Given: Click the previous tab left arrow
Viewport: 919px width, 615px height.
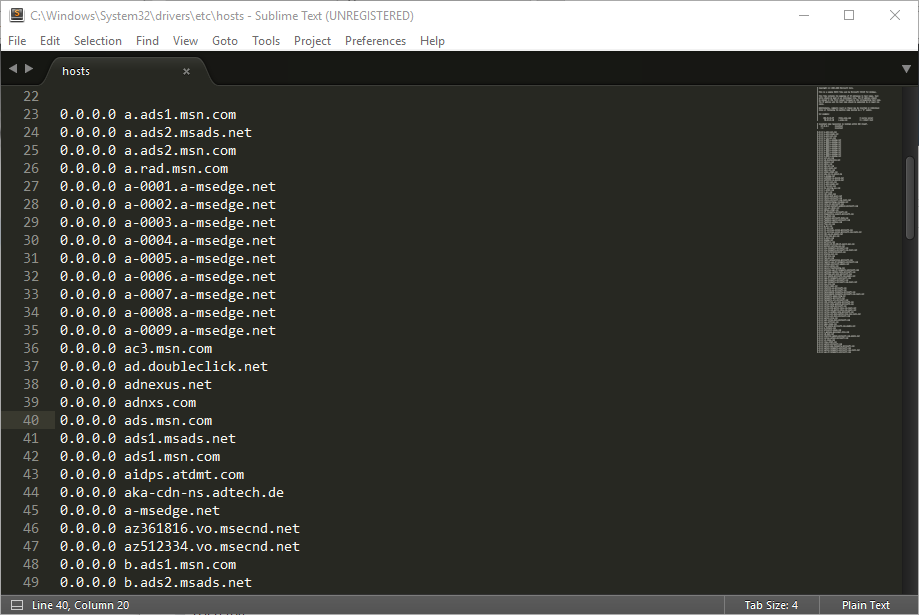Looking at the screenshot, I should (x=13, y=69).
